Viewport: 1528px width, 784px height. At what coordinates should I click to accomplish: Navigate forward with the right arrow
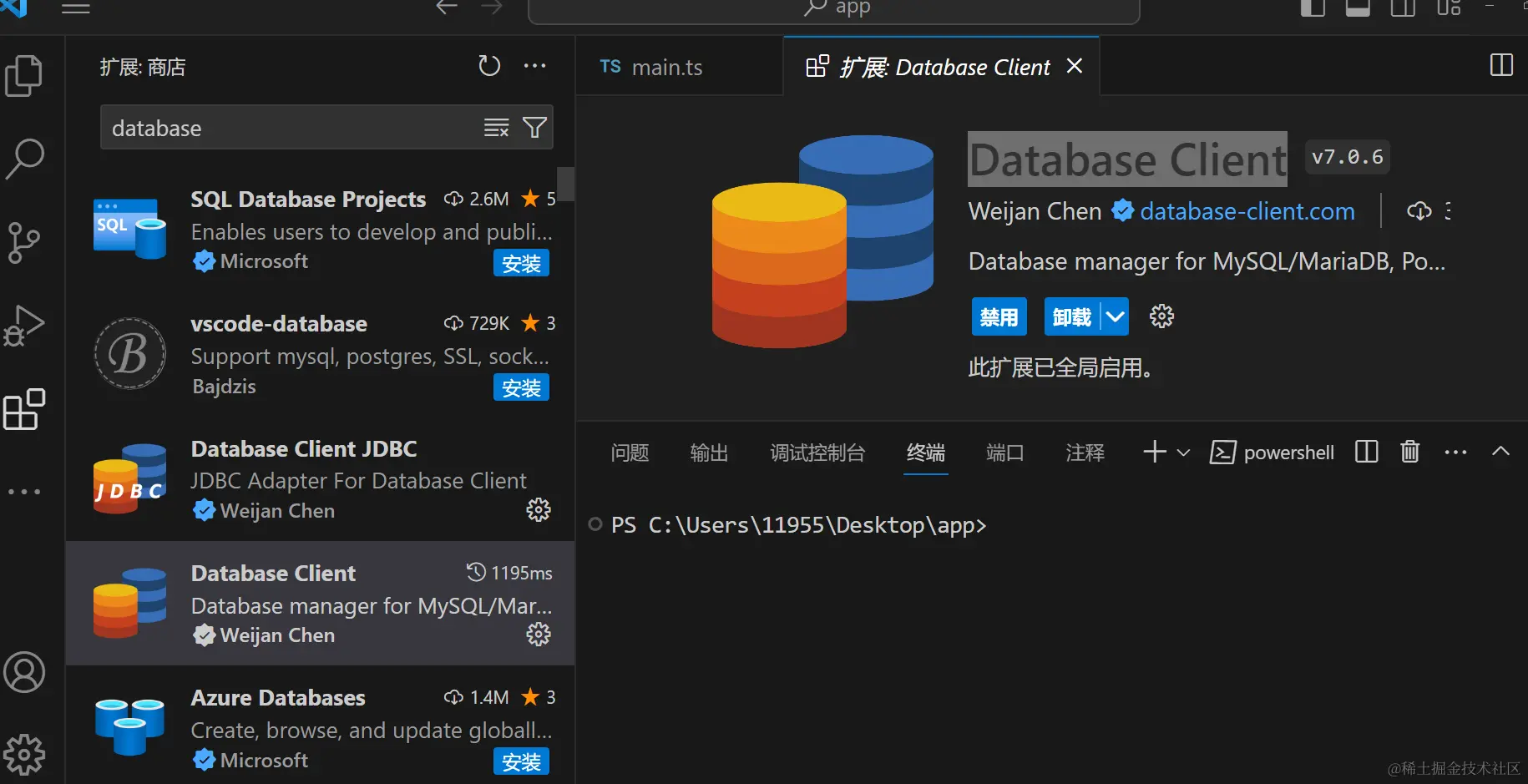coord(492,8)
